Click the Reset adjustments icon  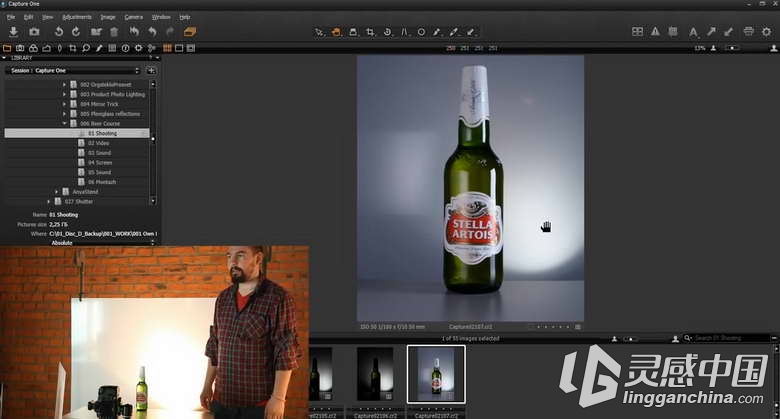[x=134, y=32]
